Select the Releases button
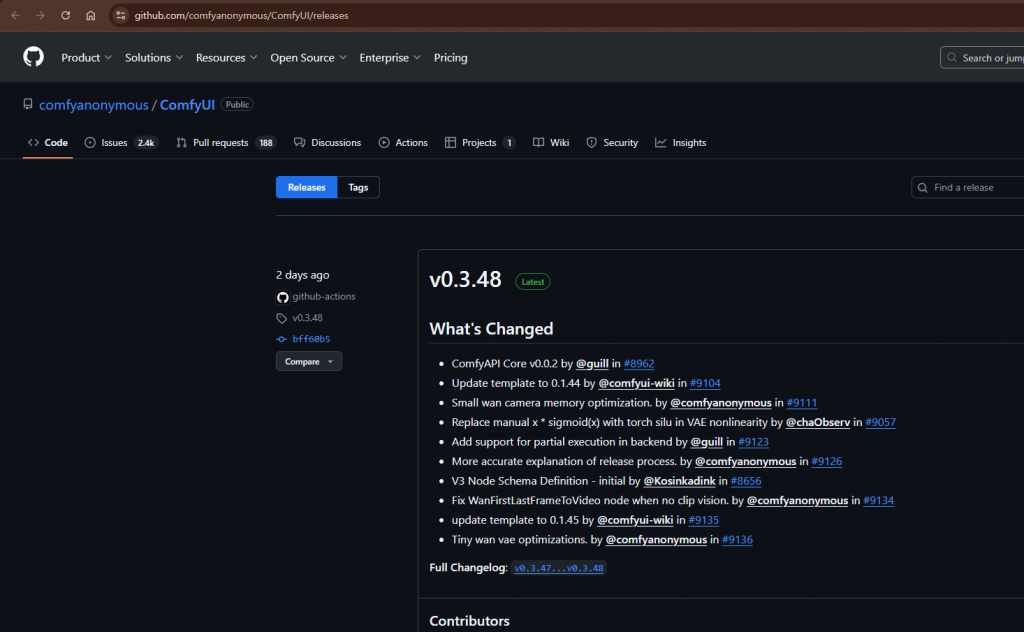The width and height of the screenshot is (1024, 632). (x=306, y=187)
